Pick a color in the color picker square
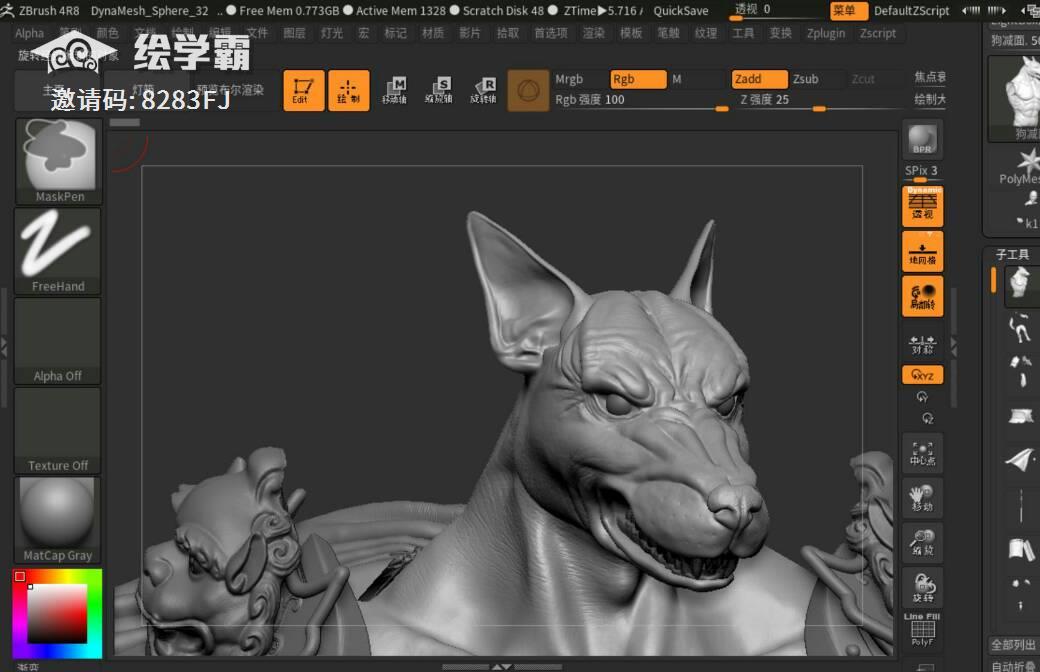1040x672 pixels. (57, 614)
